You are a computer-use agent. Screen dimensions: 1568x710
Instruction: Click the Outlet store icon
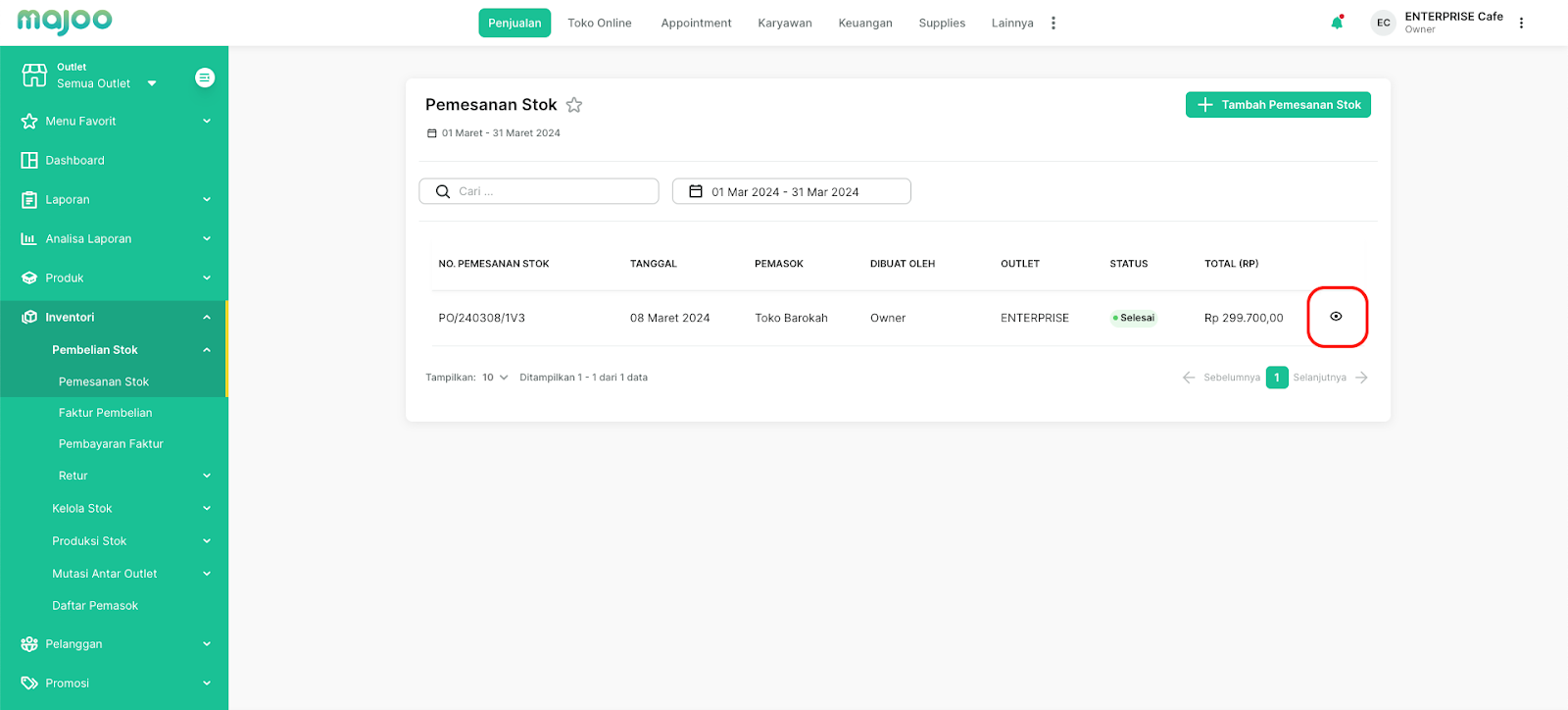coord(34,76)
